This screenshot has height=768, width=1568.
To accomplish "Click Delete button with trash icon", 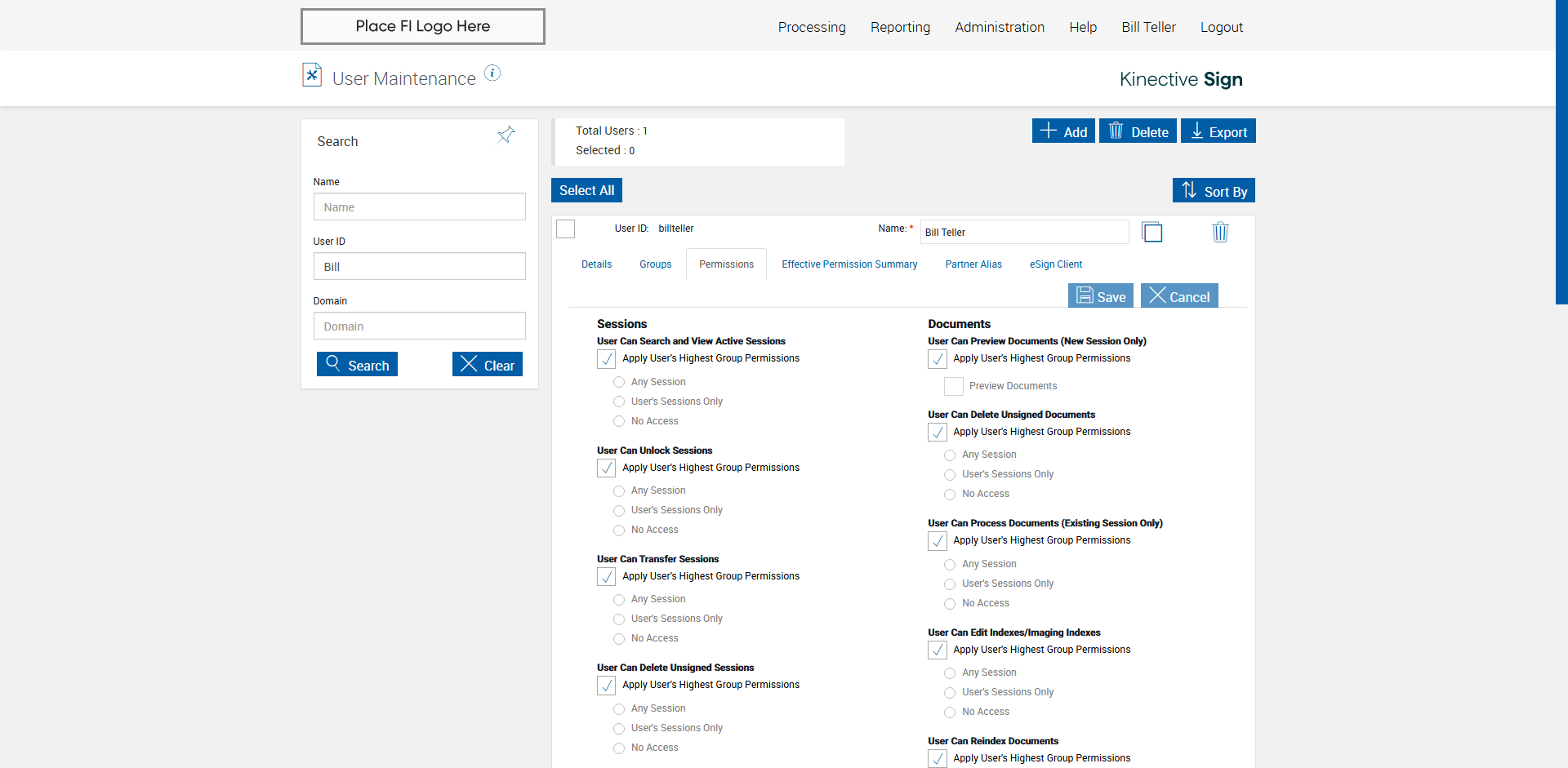I will 1138,131.
